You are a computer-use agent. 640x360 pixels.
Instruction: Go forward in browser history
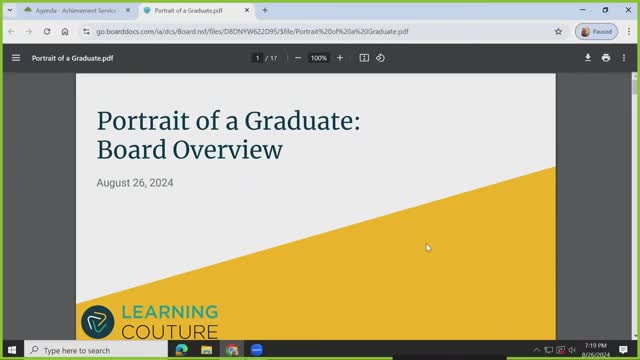point(29,31)
